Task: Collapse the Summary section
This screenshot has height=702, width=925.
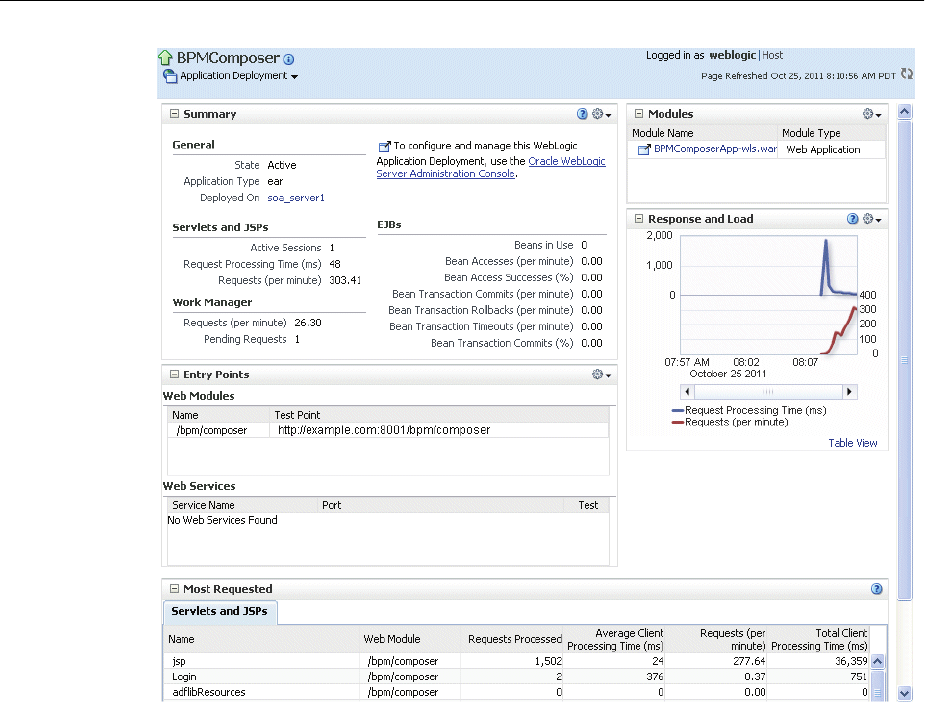Action: [x=174, y=115]
